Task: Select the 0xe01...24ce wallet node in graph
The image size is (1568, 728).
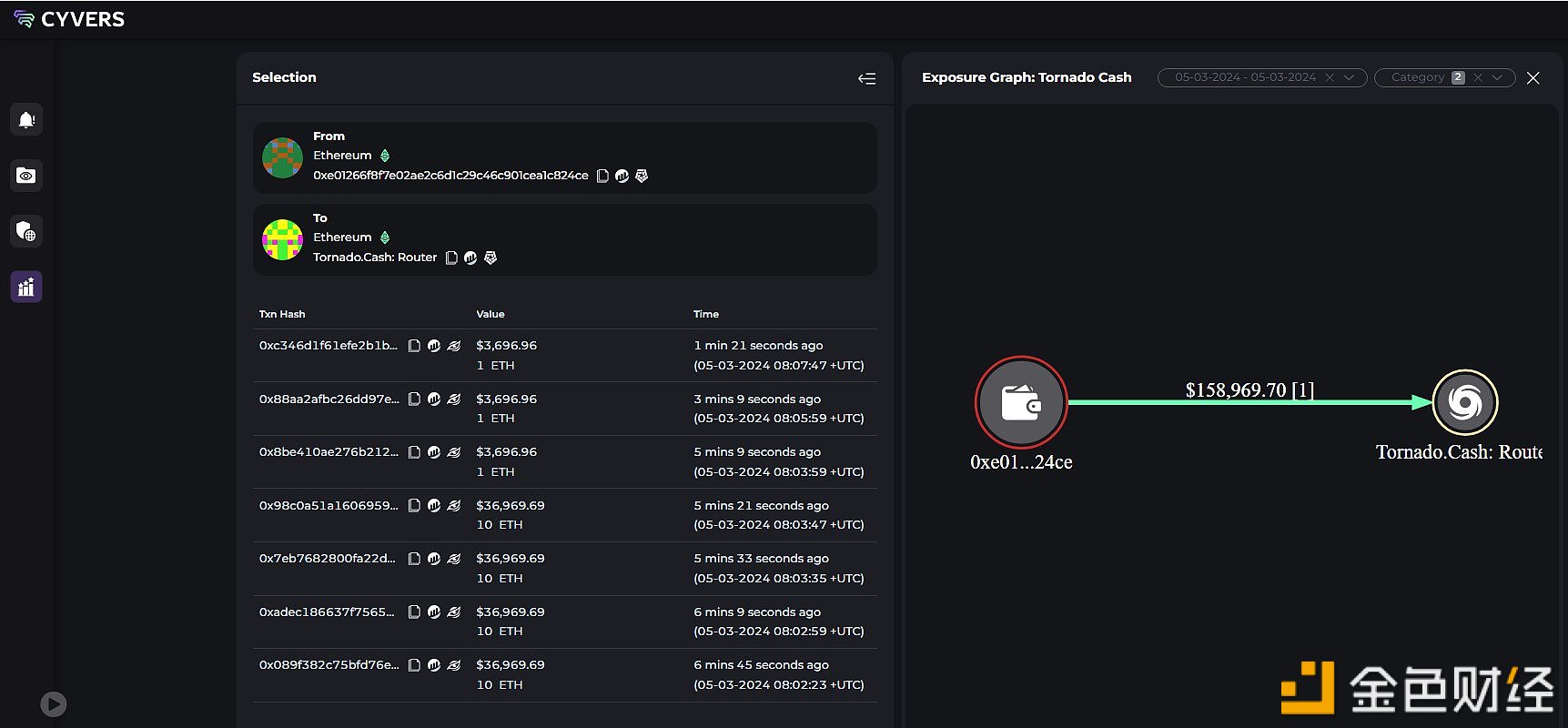Action: (1021, 401)
